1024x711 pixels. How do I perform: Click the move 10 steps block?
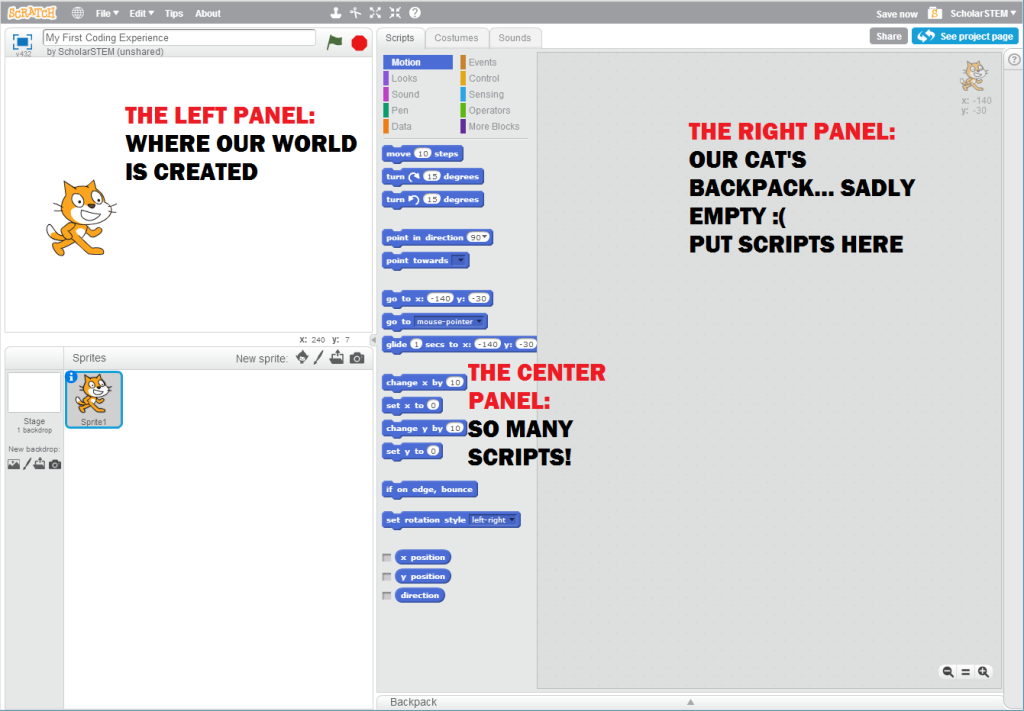[423, 154]
